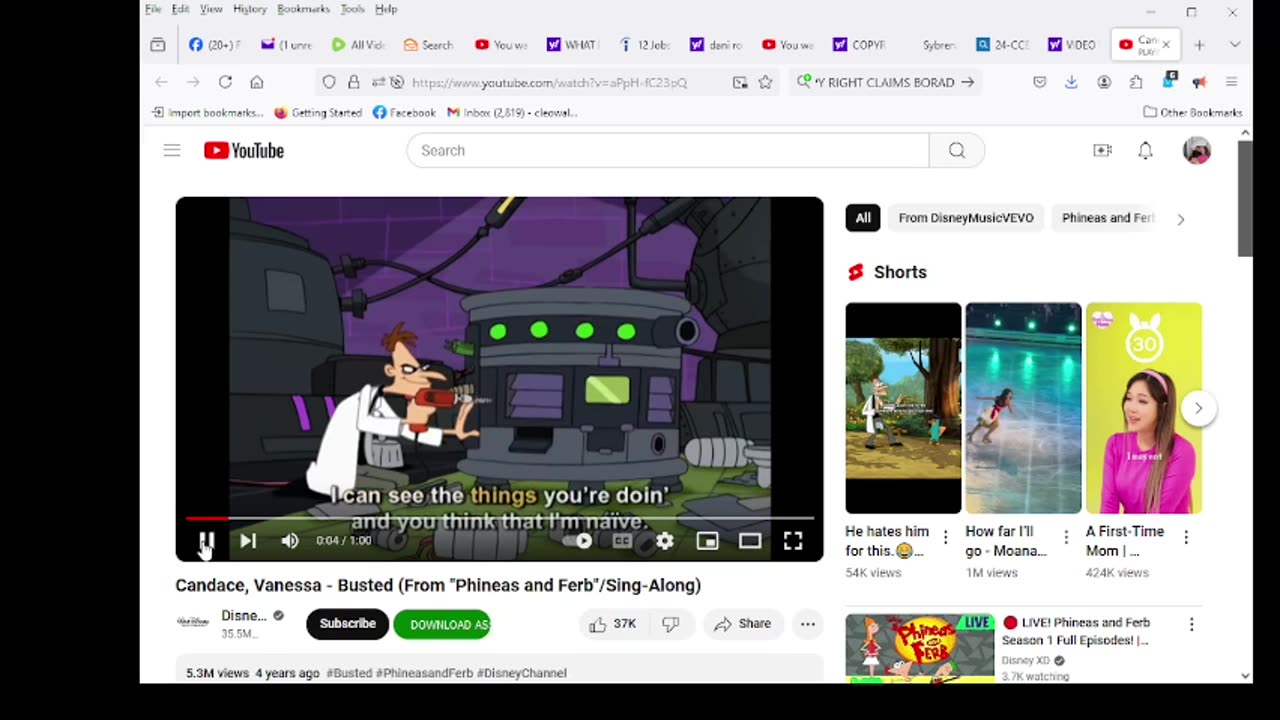Image resolution: width=1280 pixels, height=720 pixels.
Task: Click the green DOWNLOAD AS button
Action: click(x=442, y=624)
